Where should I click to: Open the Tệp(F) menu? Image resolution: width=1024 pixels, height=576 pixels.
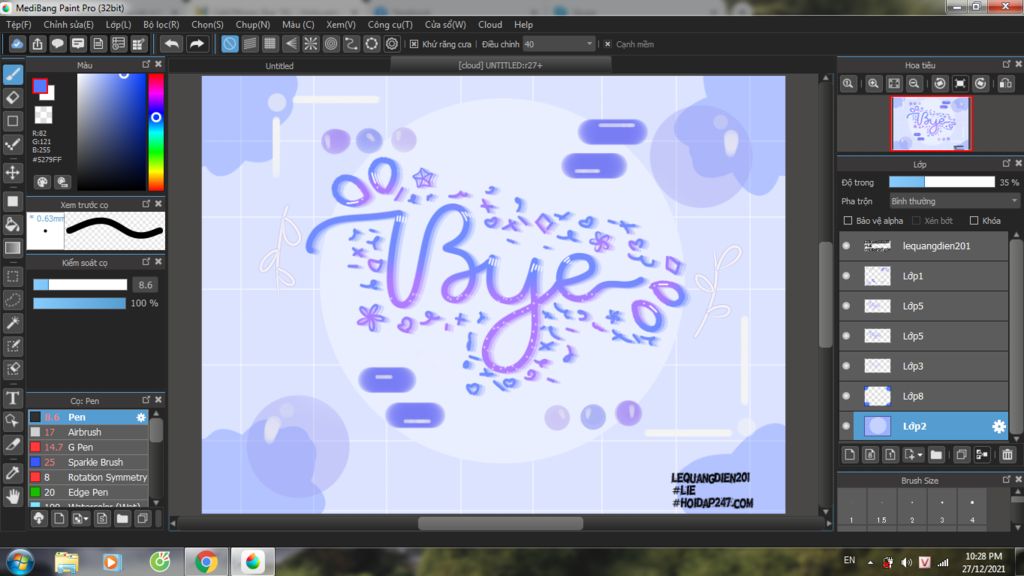(18, 24)
